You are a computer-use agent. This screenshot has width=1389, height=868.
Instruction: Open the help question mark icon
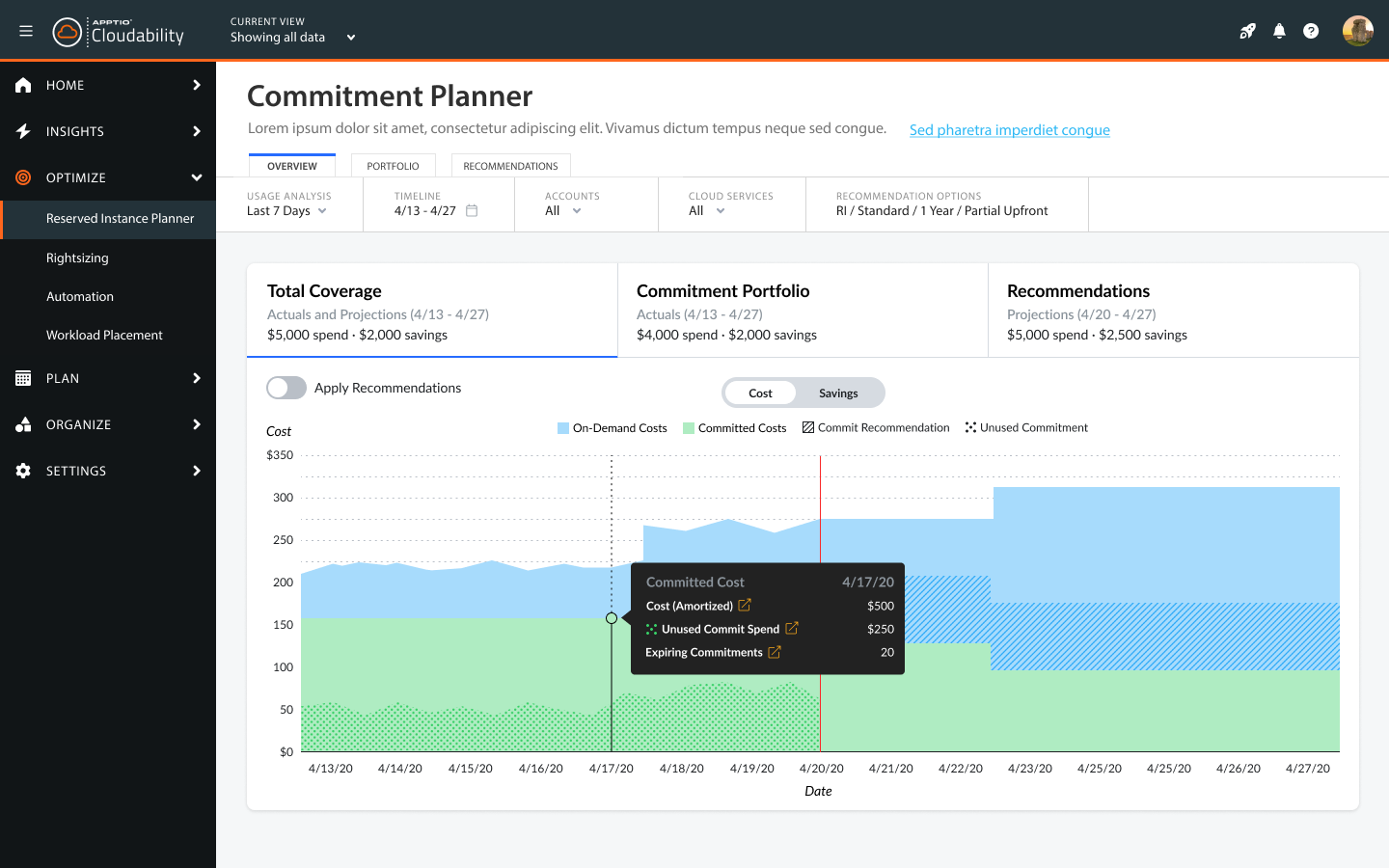click(x=1311, y=31)
